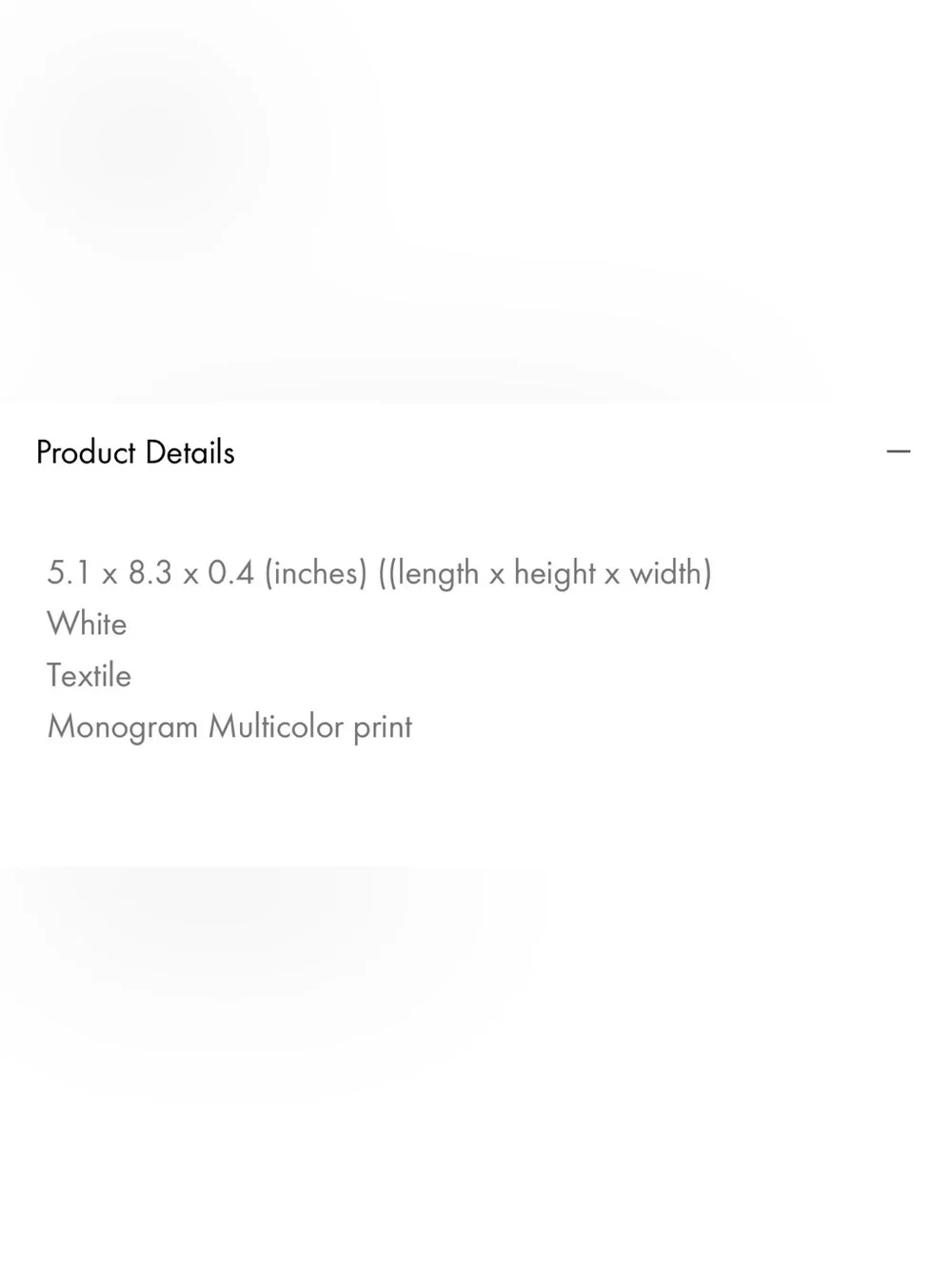Click the "width)" label in dimensions
The width and height of the screenshot is (952, 1269).
coord(671,573)
